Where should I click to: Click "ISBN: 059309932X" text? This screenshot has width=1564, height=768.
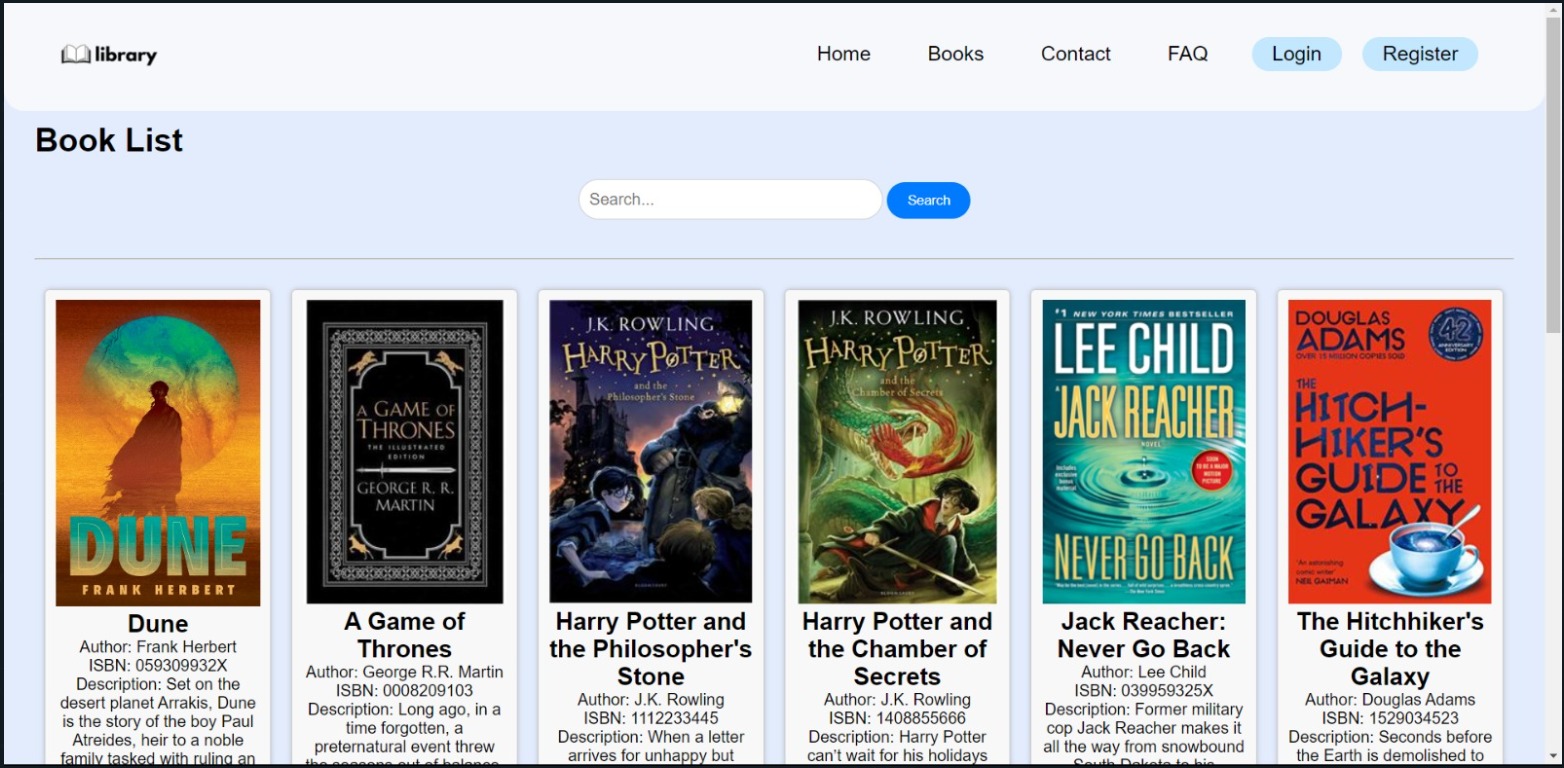(158, 666)
